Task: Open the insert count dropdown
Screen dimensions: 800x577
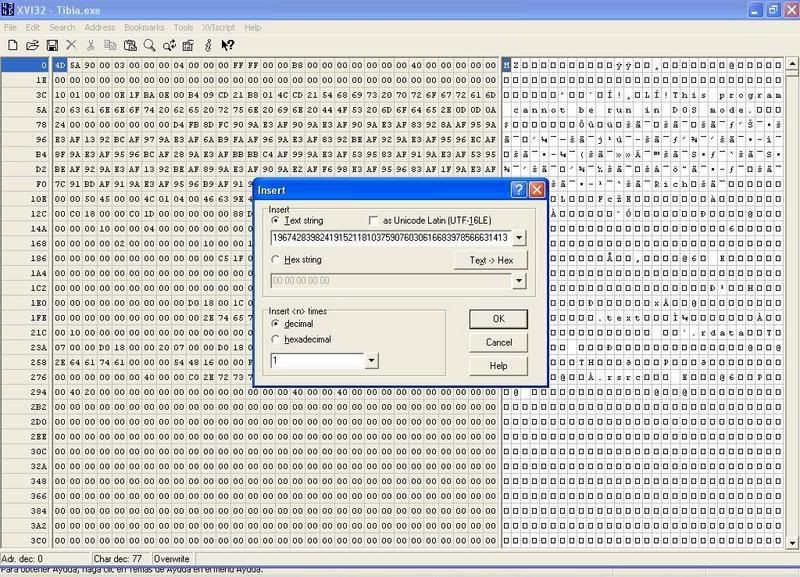Action: click(372, 359)
